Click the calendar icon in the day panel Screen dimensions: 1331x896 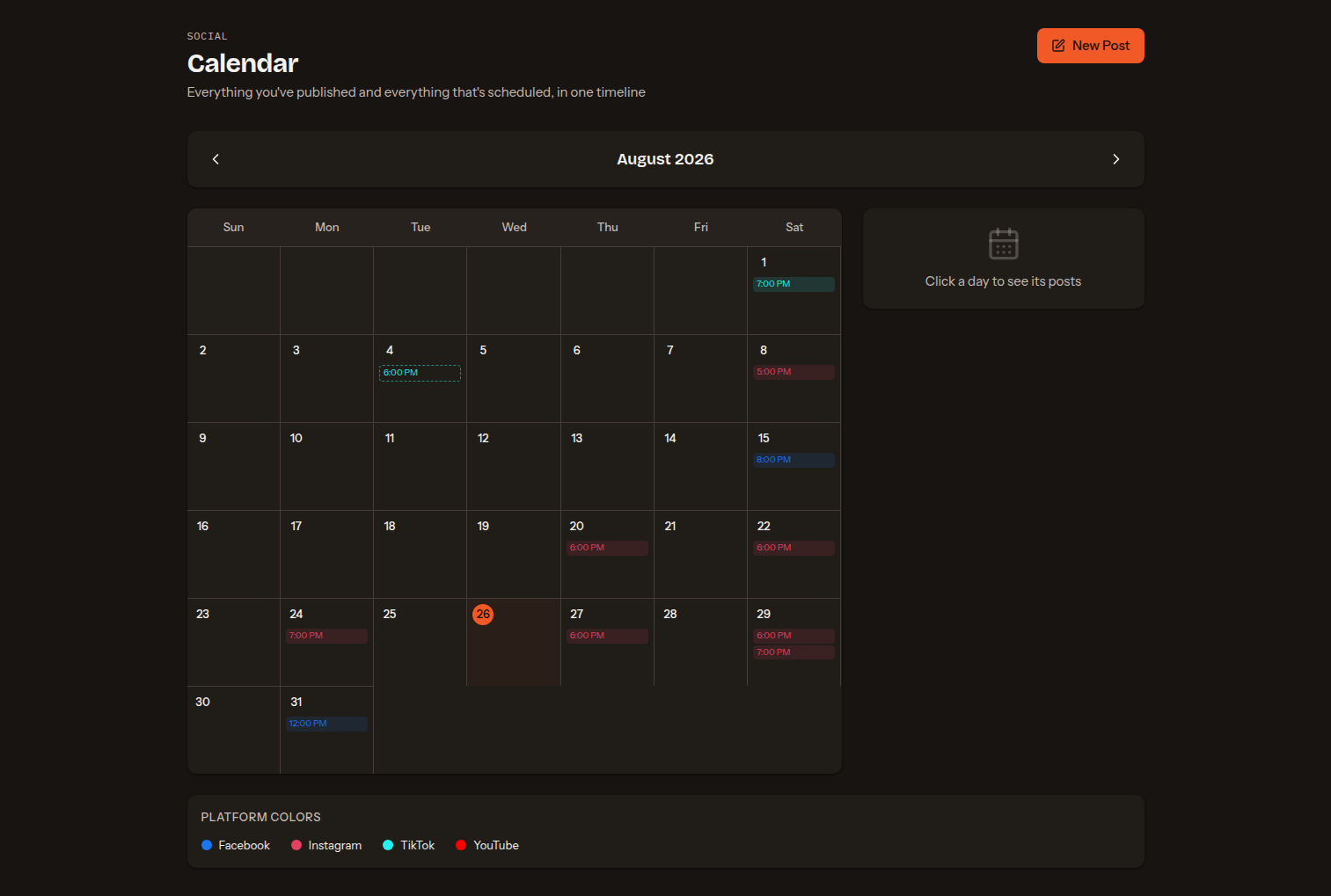pyautogui.click(x=1003, y=244)
